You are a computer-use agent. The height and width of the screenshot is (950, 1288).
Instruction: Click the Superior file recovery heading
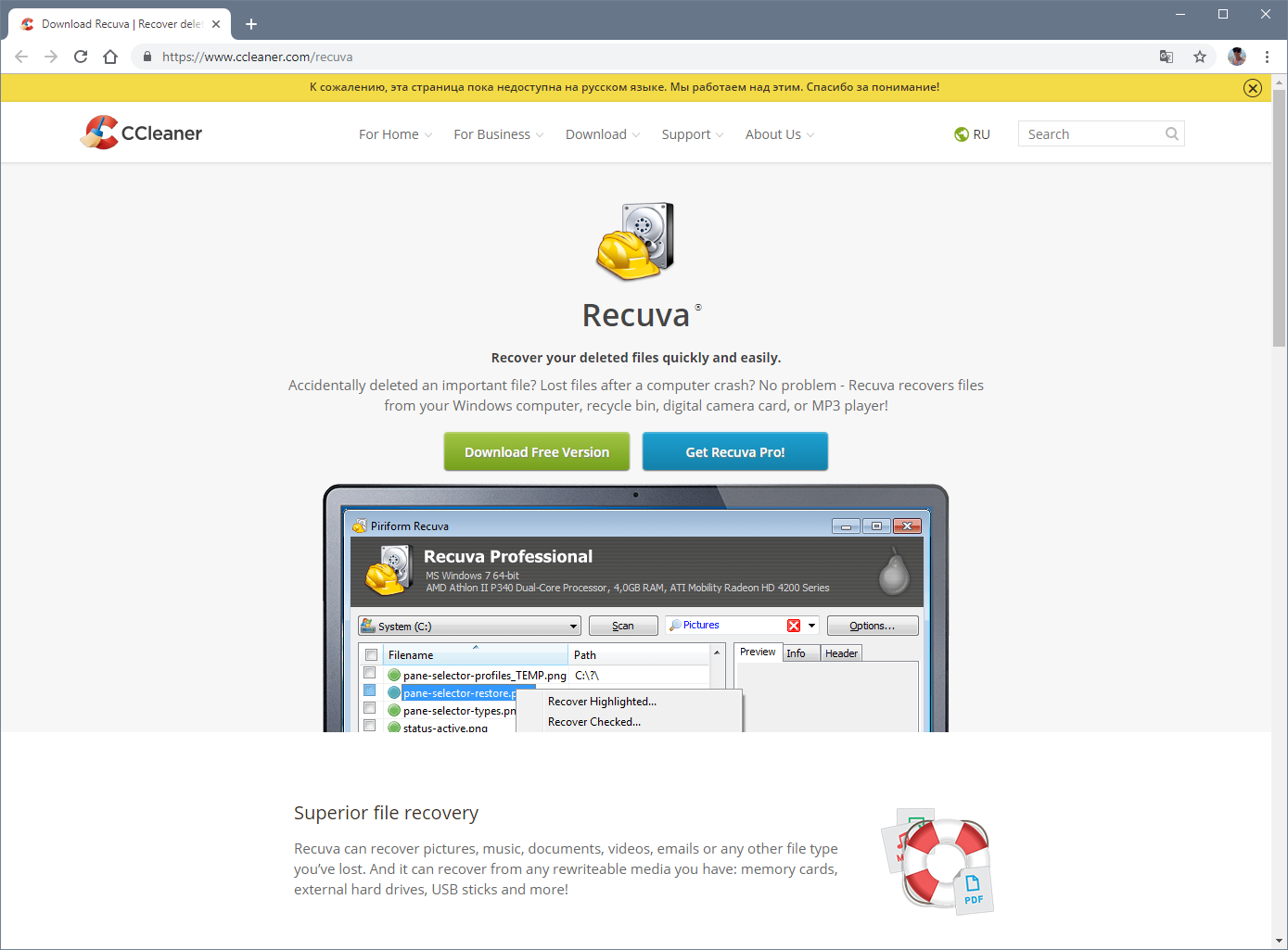click(x=386, y=813)
